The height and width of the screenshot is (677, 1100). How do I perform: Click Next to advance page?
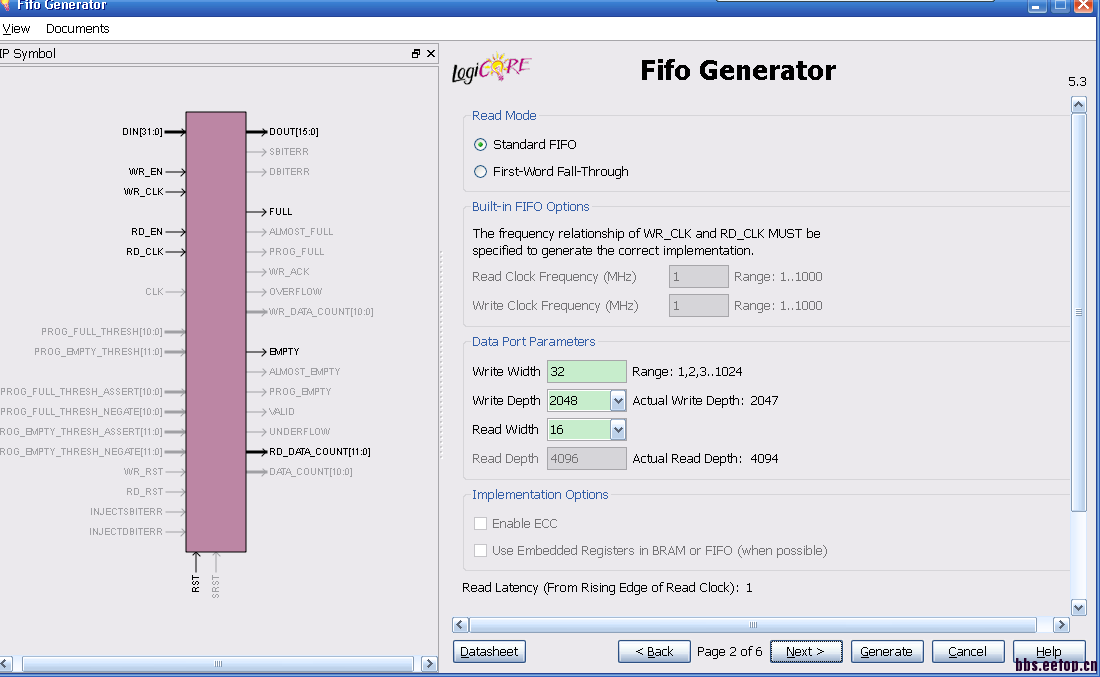click(x=805, y=652)
